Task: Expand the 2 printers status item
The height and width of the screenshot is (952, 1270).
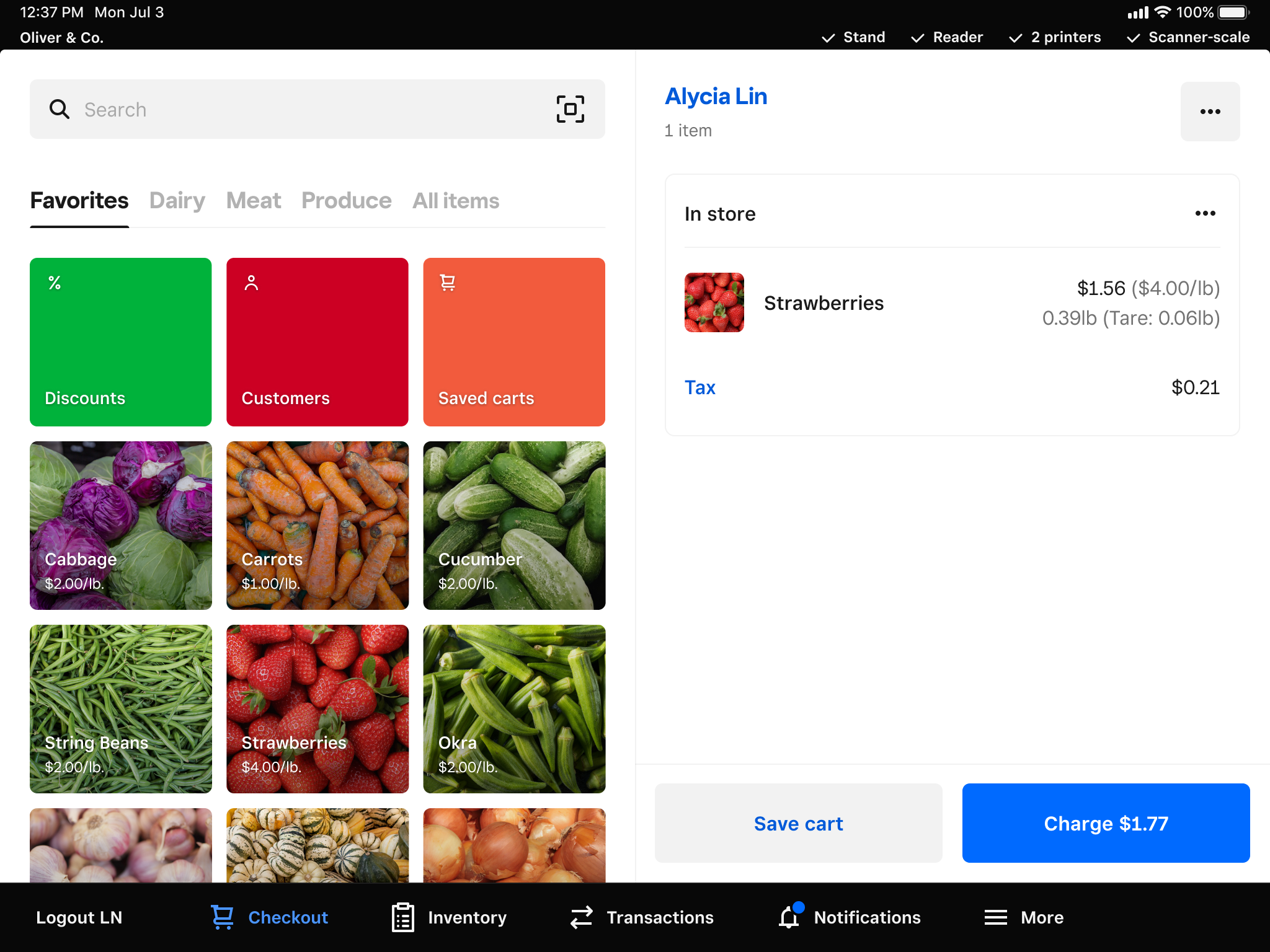Action: 1054,37
